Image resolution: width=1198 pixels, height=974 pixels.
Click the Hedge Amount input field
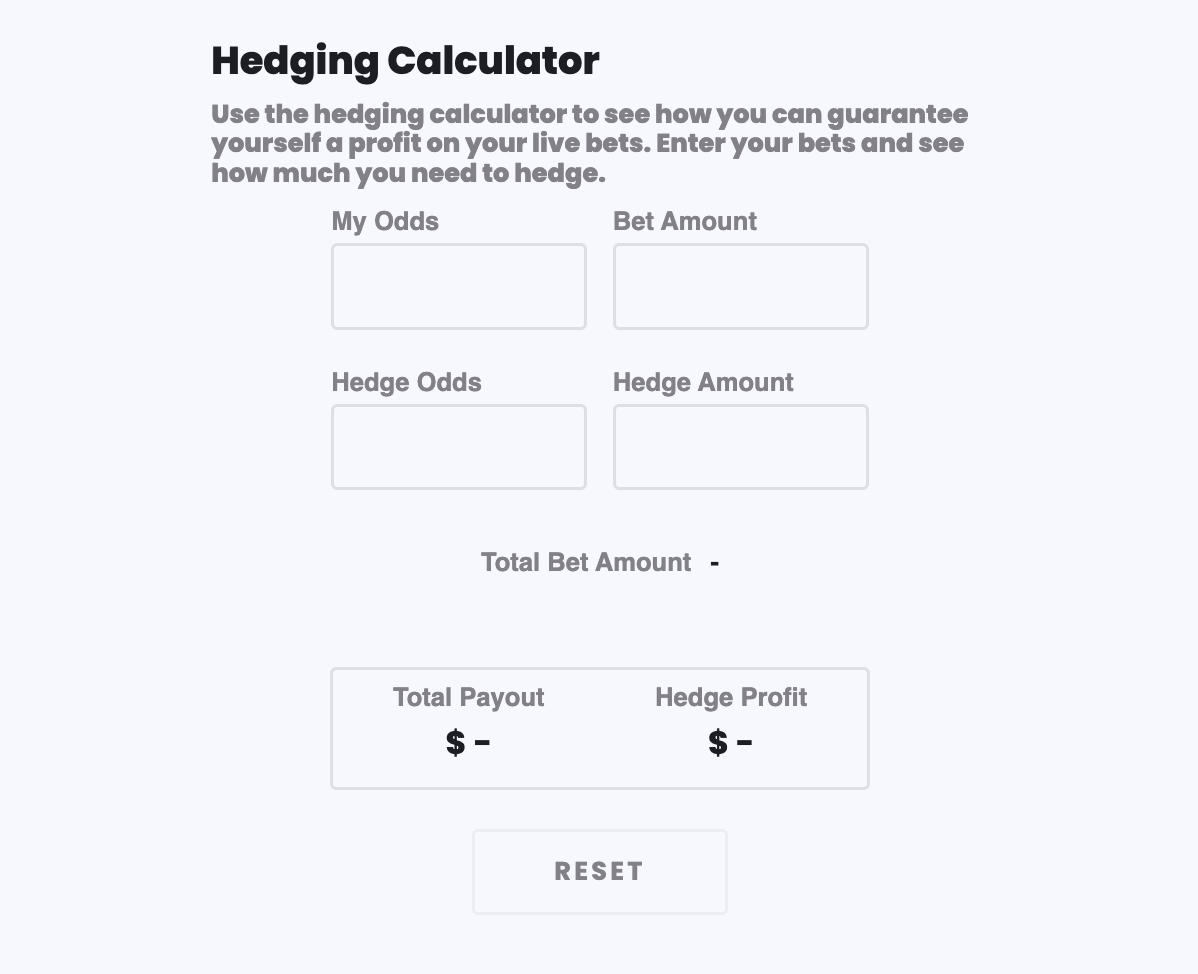pos(740,446)
